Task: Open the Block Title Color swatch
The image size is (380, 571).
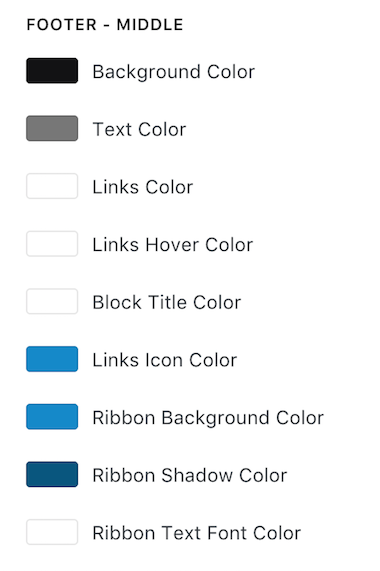Action: click(52, 301)
